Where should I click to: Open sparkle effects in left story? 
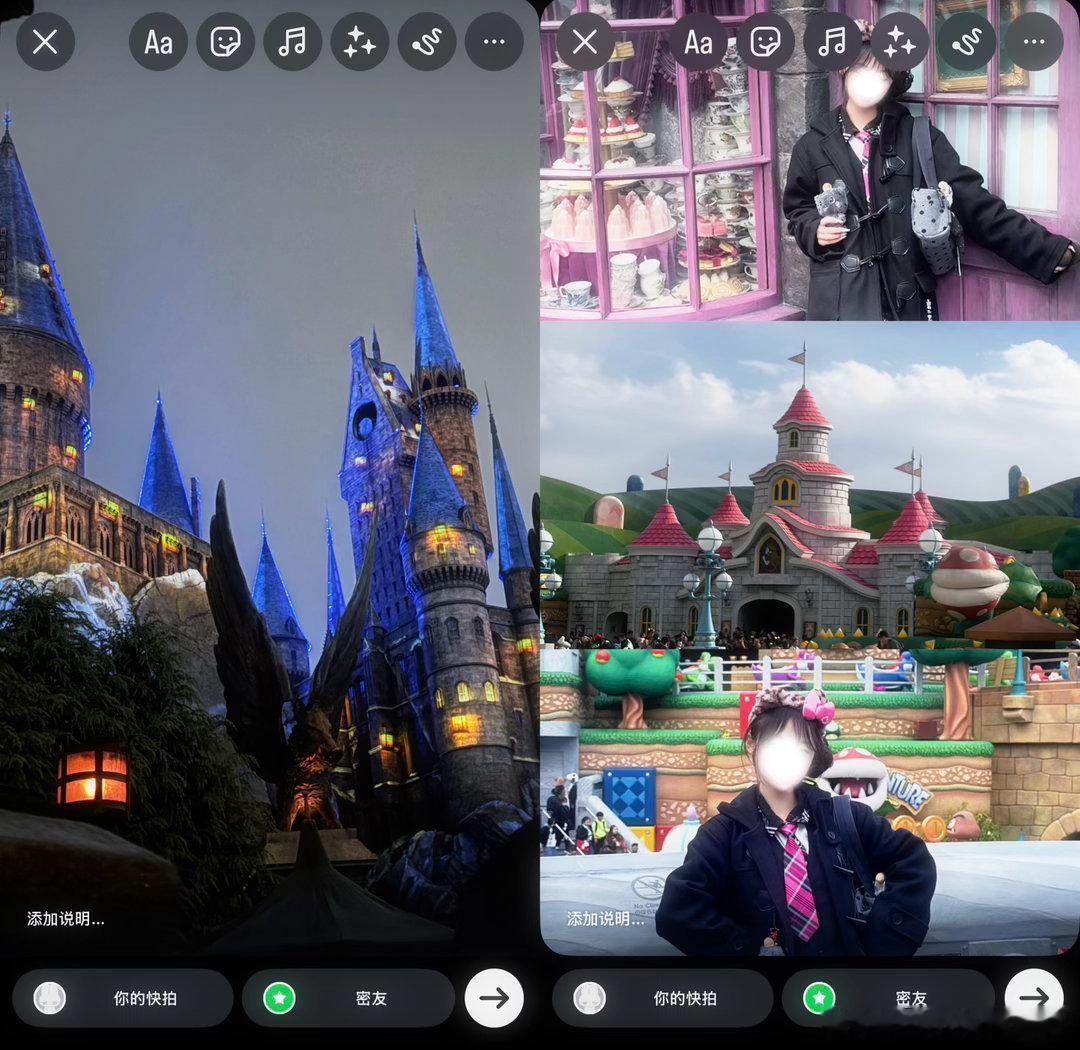coord(360,42)
